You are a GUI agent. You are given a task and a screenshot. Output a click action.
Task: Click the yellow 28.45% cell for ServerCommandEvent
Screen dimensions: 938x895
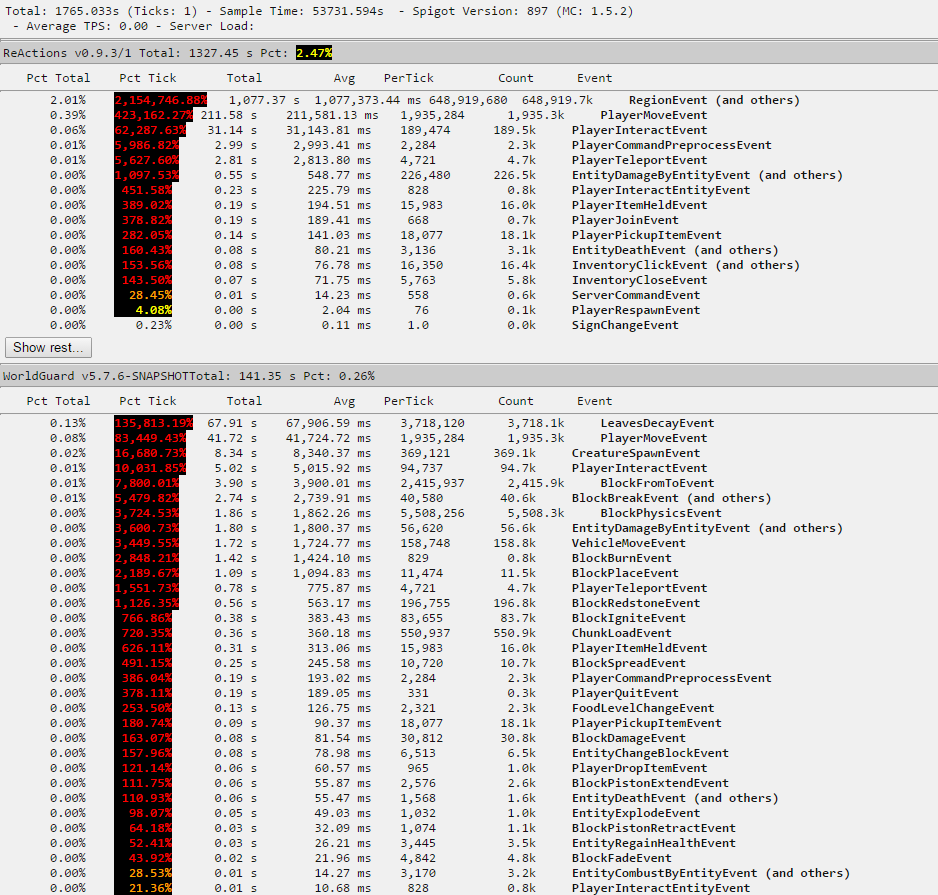tap(150, 295)
